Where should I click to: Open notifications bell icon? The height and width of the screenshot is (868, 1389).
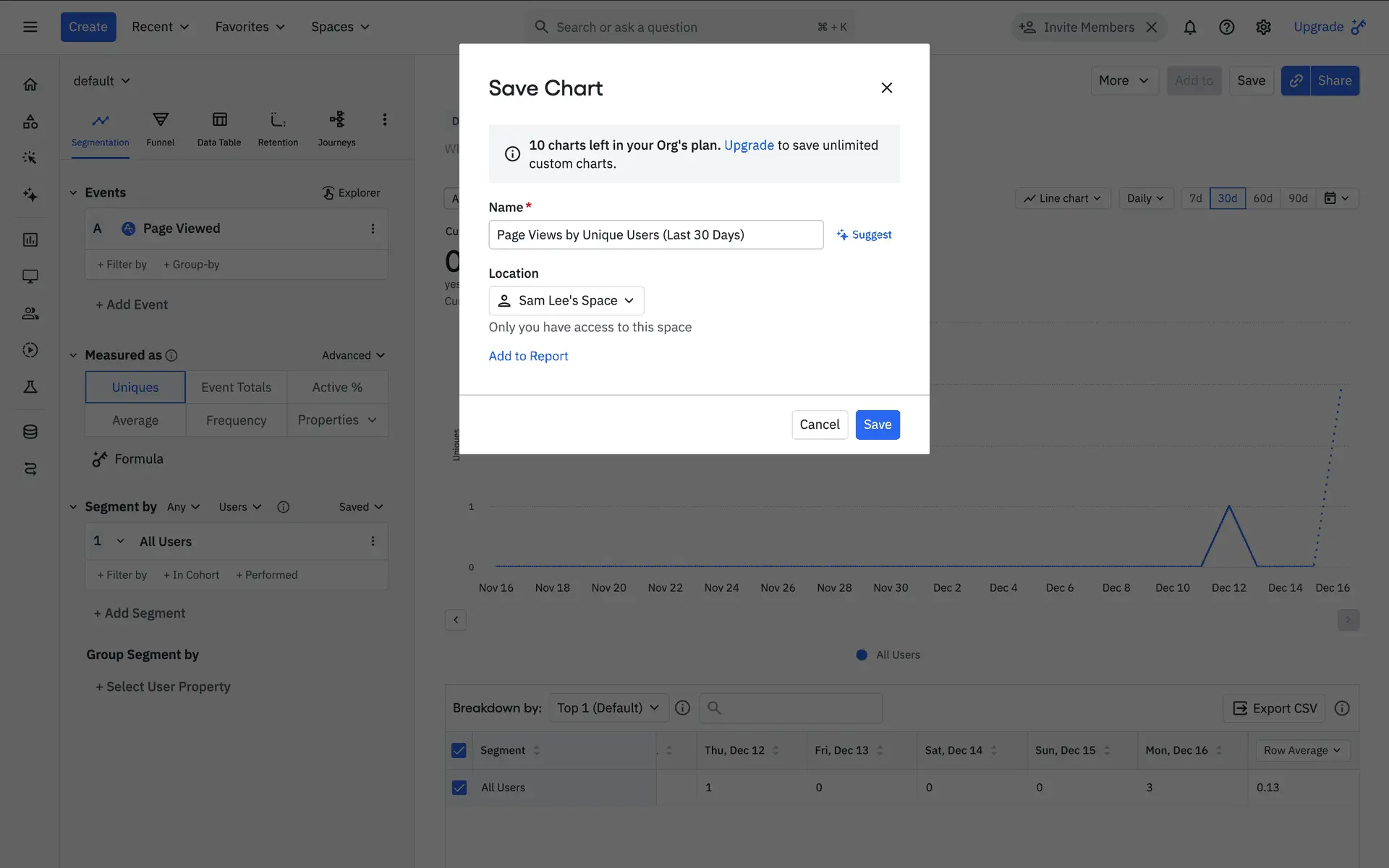1189,27
